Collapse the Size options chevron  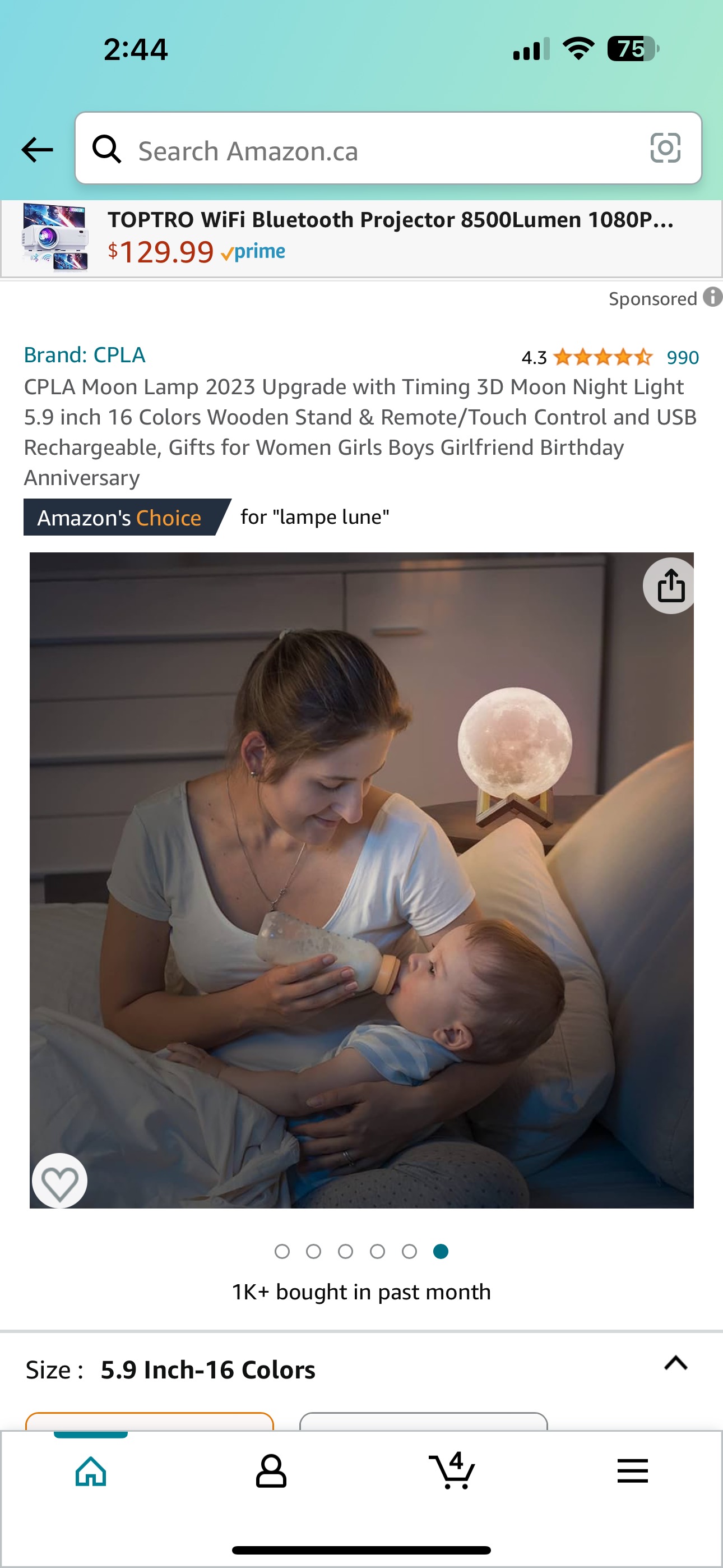coord(675,1363)
